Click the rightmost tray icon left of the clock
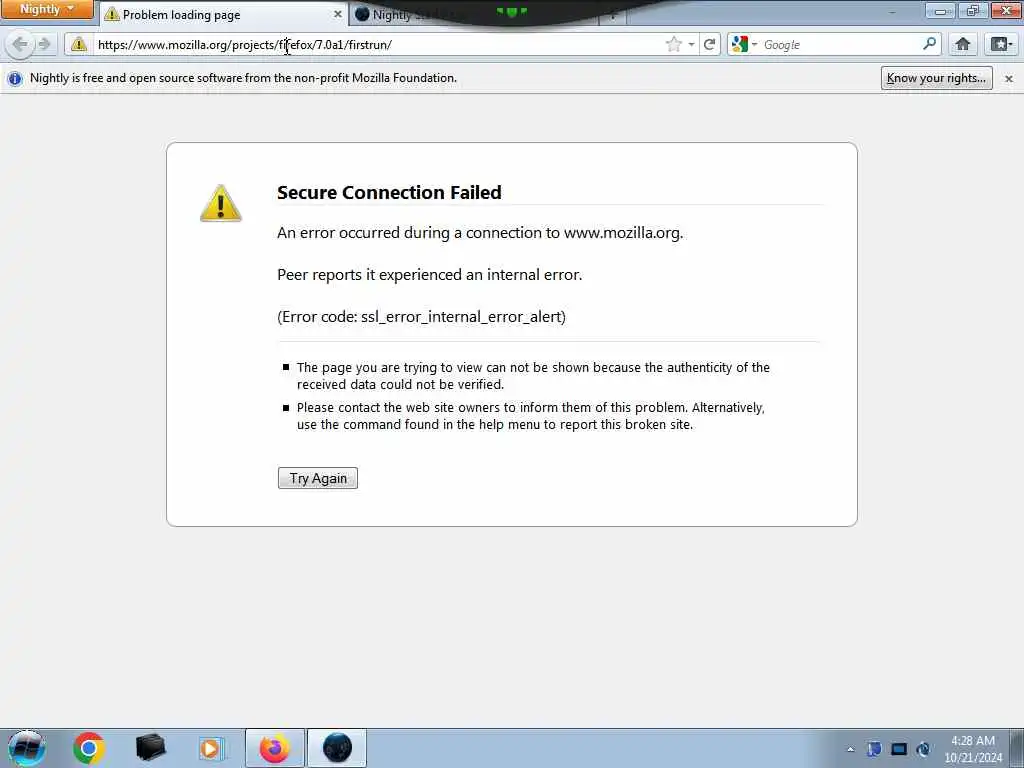The height and width of the screenshot is (768, 1024). (x=923, y=749)
